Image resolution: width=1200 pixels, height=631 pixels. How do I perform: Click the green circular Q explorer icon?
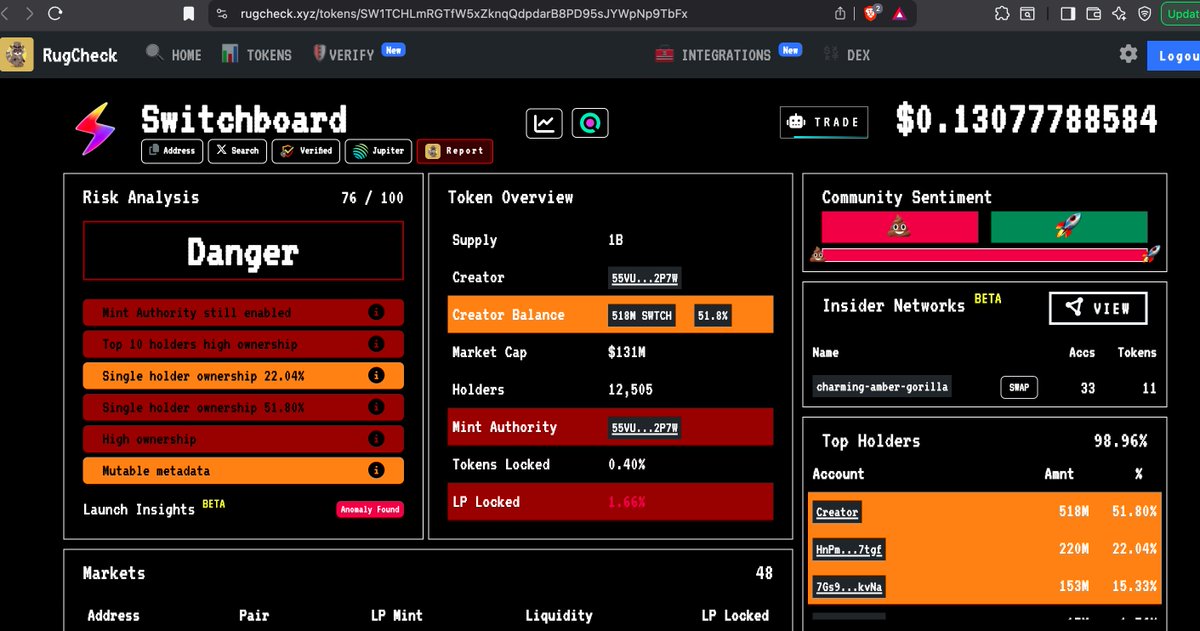(x=590, y=124)
